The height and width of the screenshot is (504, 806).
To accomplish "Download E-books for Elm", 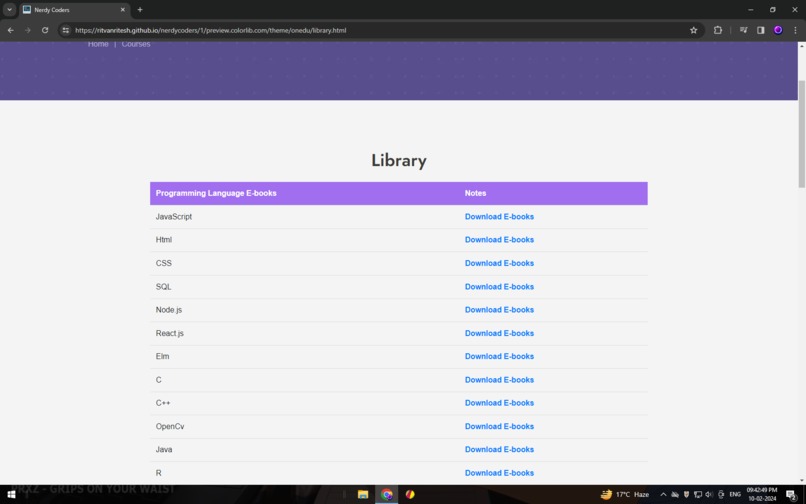I will click(499, 356).
